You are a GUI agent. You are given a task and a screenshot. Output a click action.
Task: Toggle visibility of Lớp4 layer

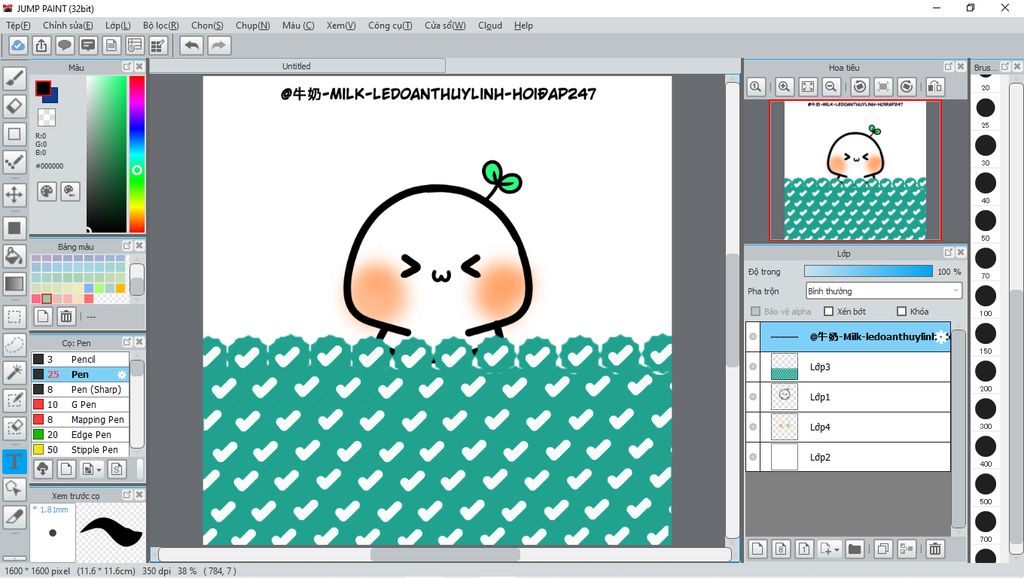coord(753,427)
